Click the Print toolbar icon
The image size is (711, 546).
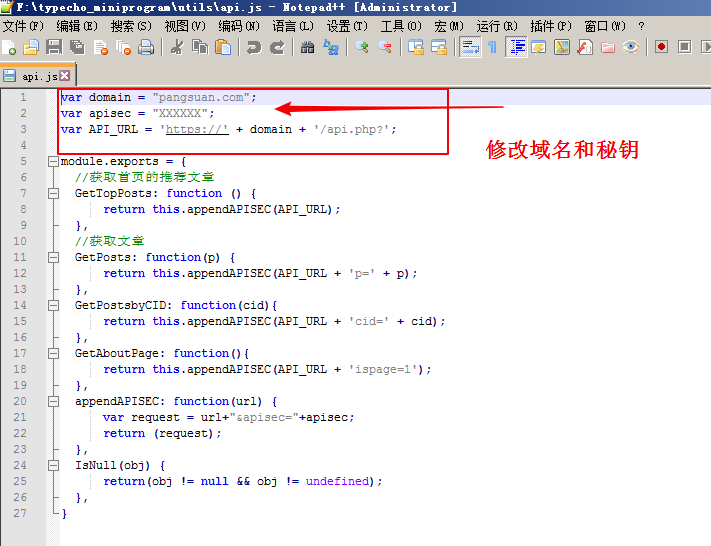tap(146, 47)
